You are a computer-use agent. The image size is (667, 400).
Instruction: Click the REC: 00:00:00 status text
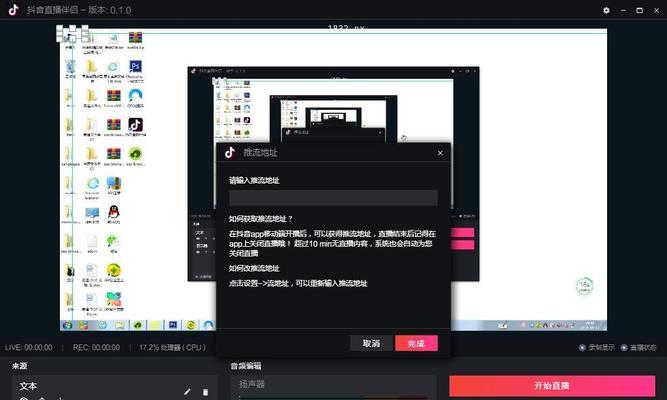[x=96, y=348]
